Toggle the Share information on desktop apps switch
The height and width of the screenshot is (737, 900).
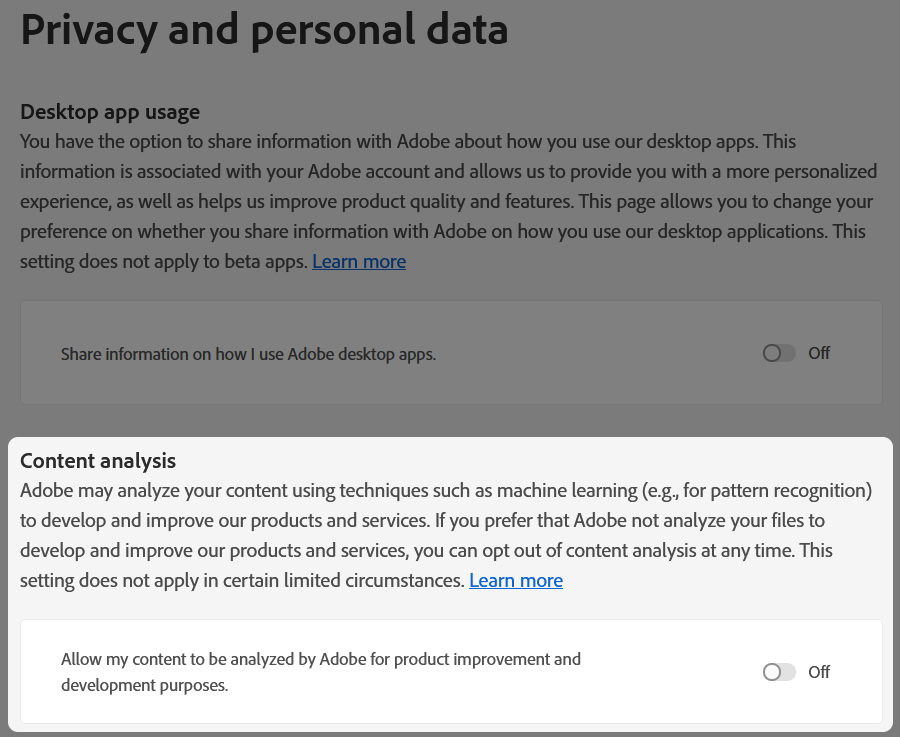click(x=778, y=353)
